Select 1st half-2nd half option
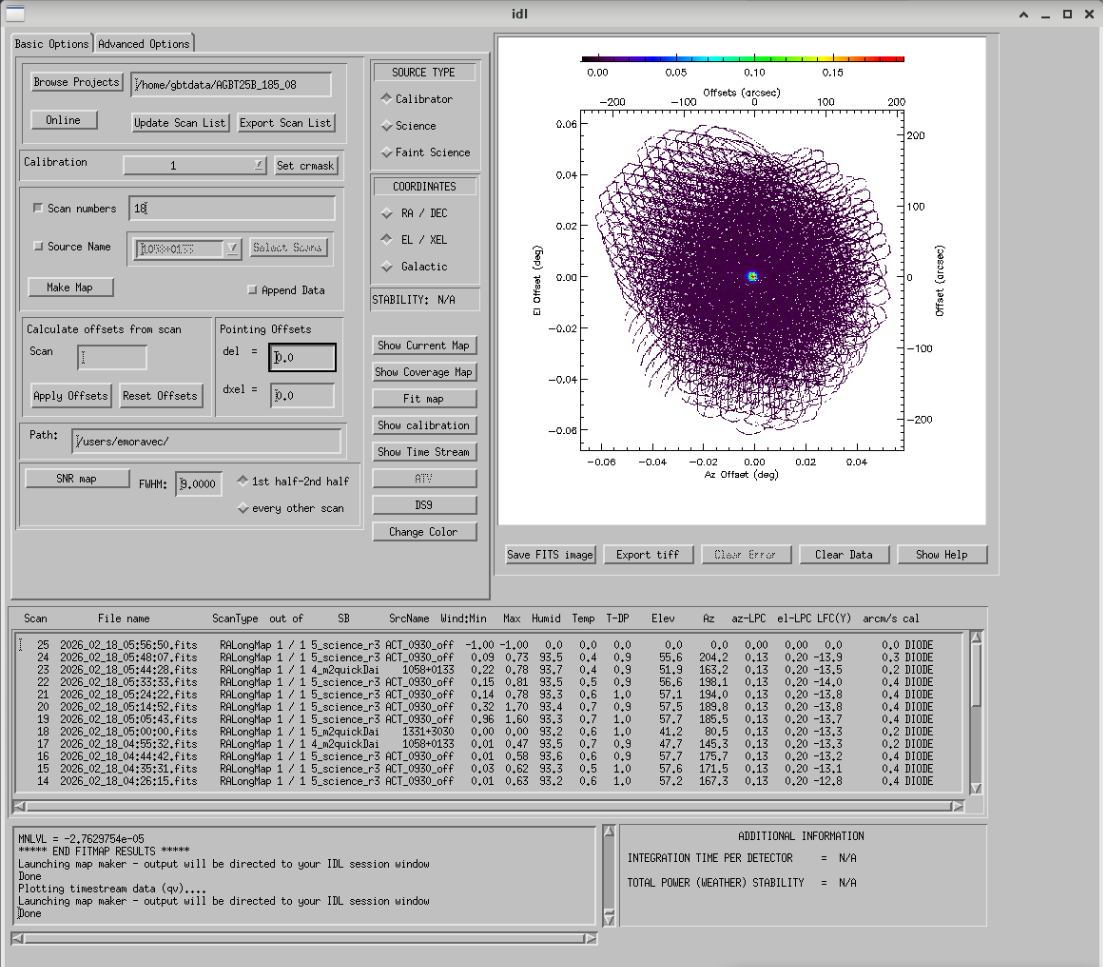The image size is (1103, 967). [243, 481]
